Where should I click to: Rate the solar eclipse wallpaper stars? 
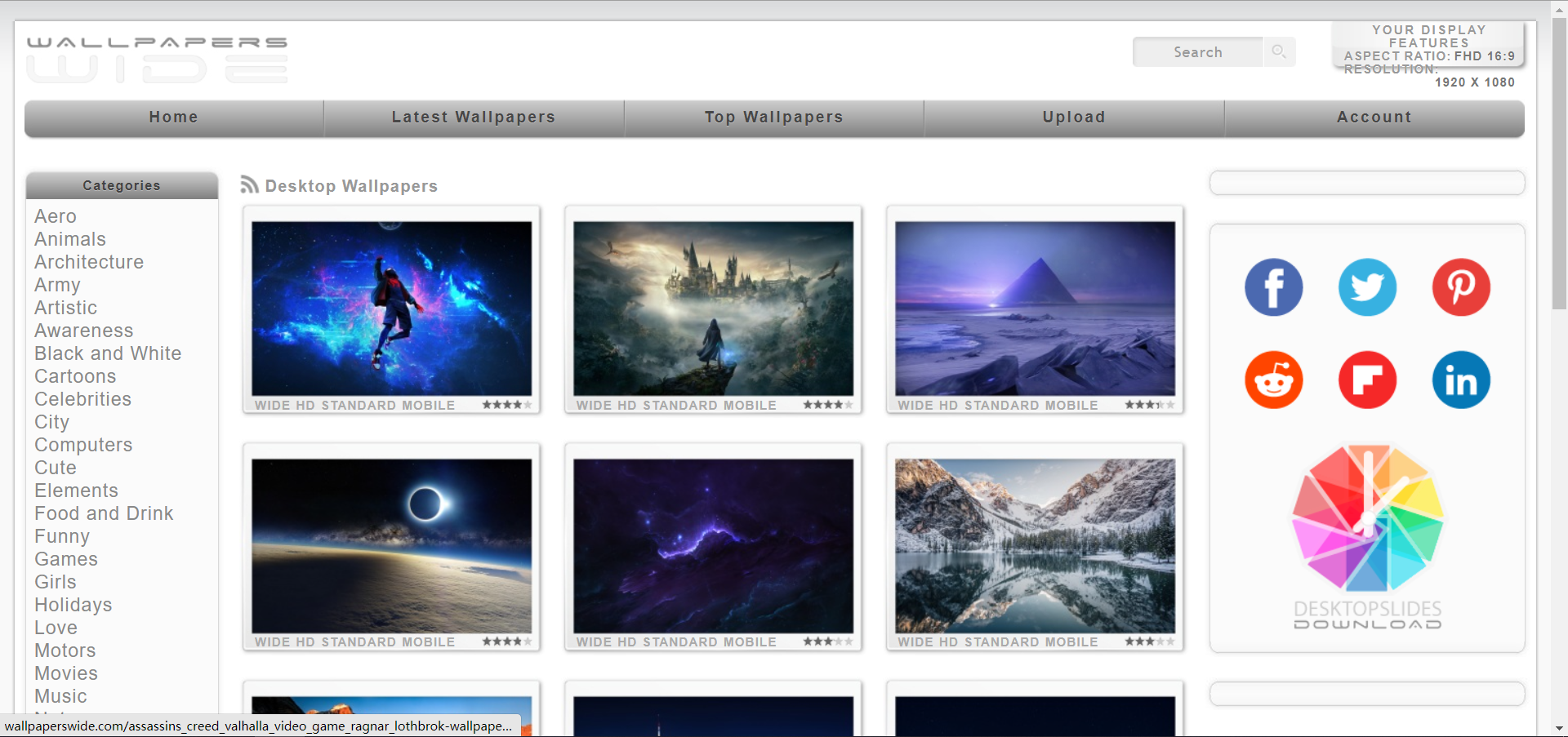point(506,642)
